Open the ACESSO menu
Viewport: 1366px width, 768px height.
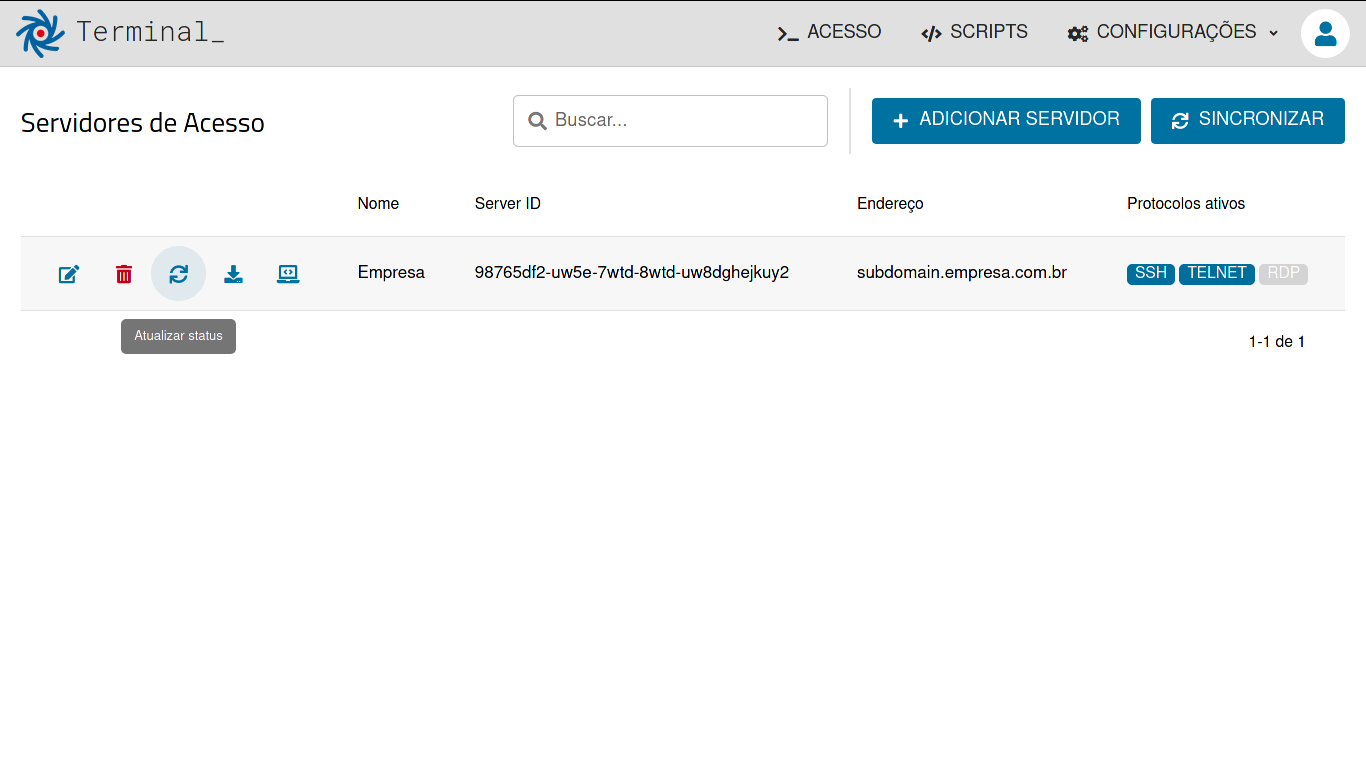tap(829, 32)
